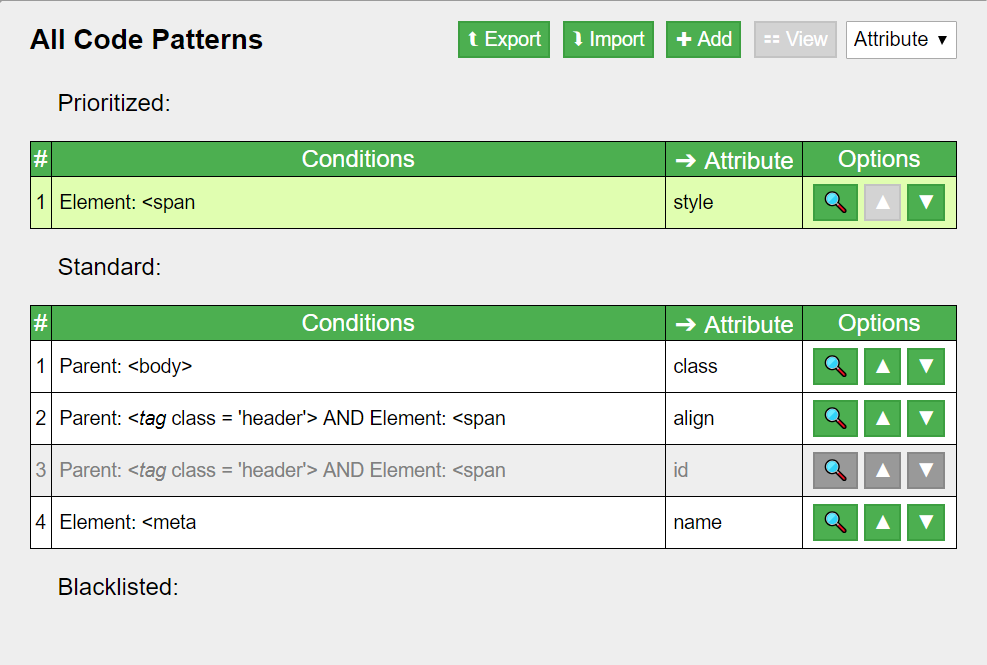Open the Attribute dropdown menu

tap(901, 40)
